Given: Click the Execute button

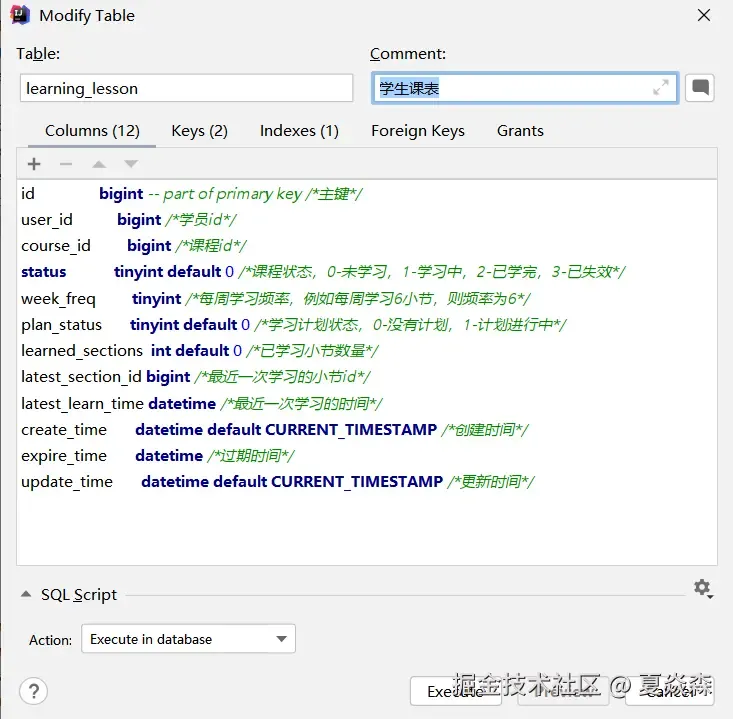Looking at the screenshot, I should click(456, 691).
